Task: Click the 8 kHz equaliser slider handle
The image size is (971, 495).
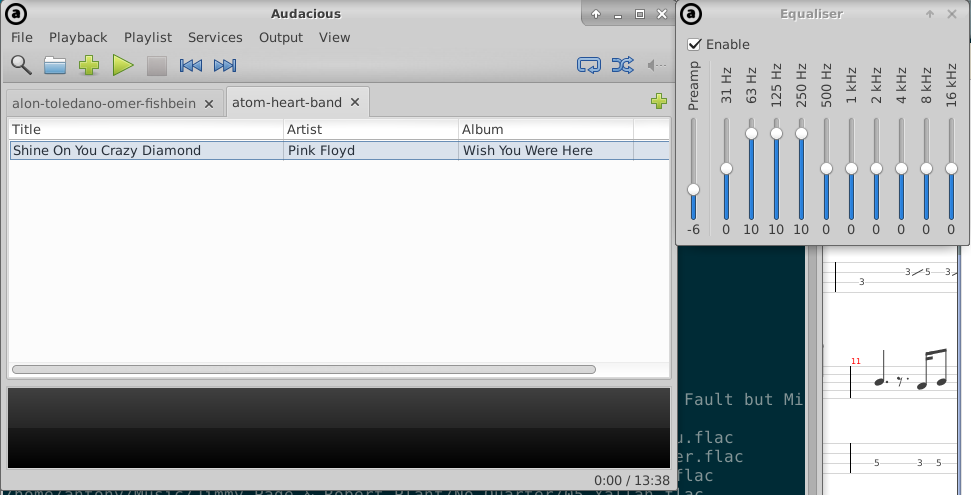Action: coord(926,169)
